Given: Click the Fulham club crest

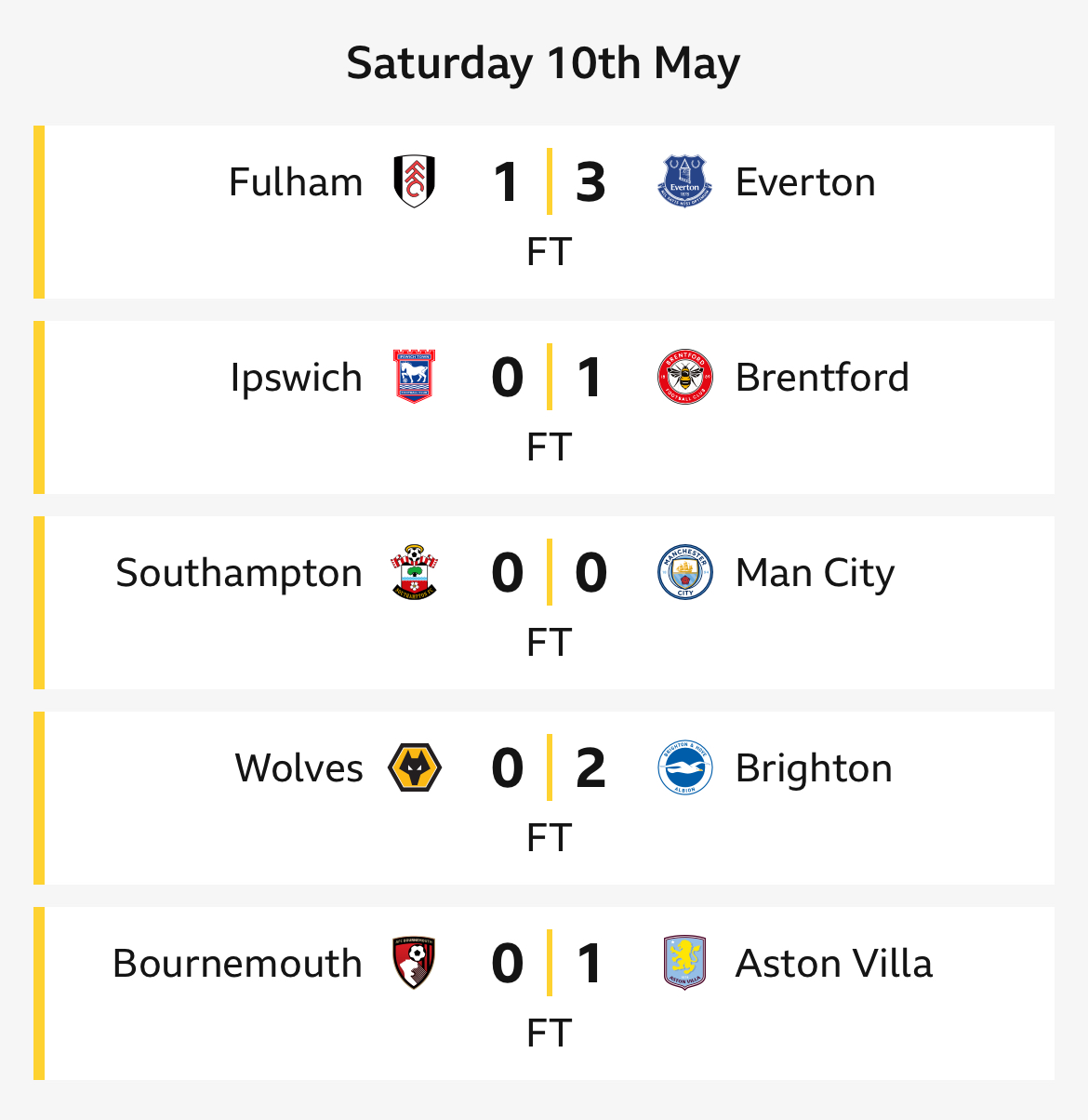Looking at the screenshot, I should (414, 181).
